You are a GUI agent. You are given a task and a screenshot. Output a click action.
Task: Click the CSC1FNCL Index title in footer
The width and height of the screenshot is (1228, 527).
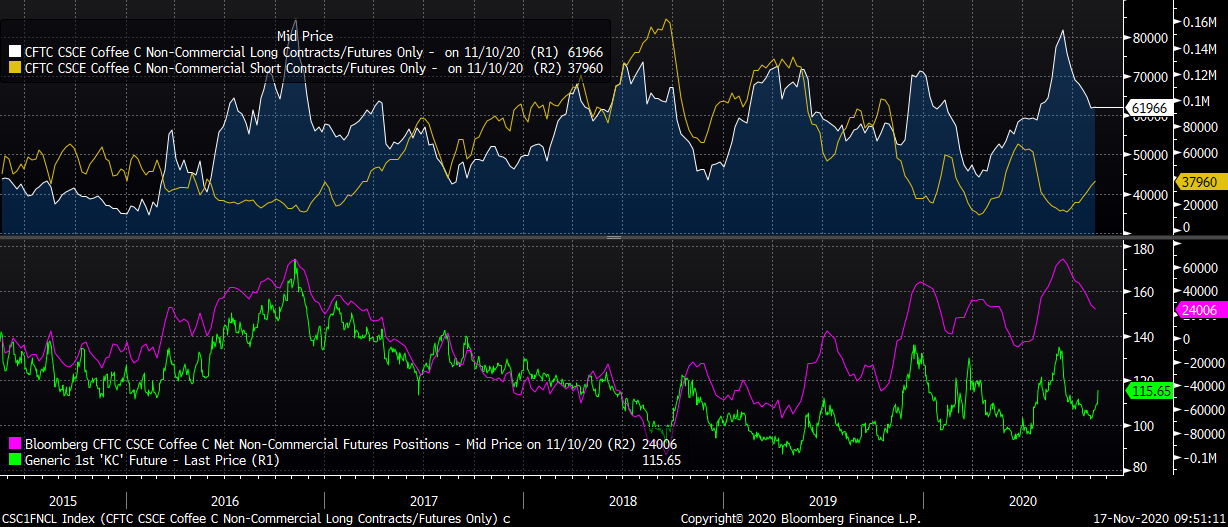pyautogui.click(x=255, y=519)
